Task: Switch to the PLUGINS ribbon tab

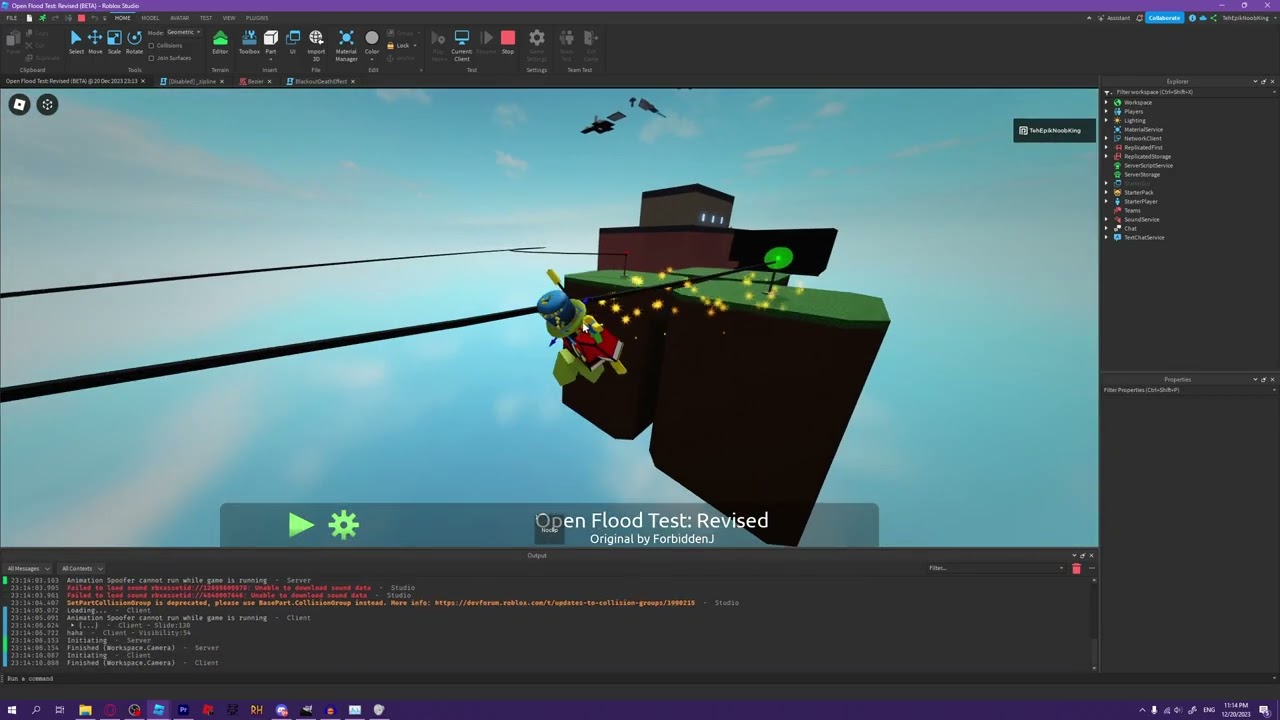Action: (x=257, y=18)
